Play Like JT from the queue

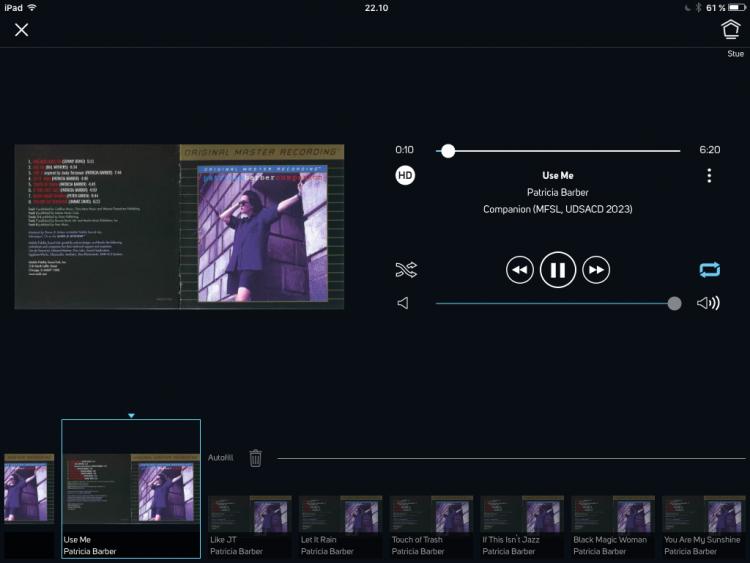250,526
